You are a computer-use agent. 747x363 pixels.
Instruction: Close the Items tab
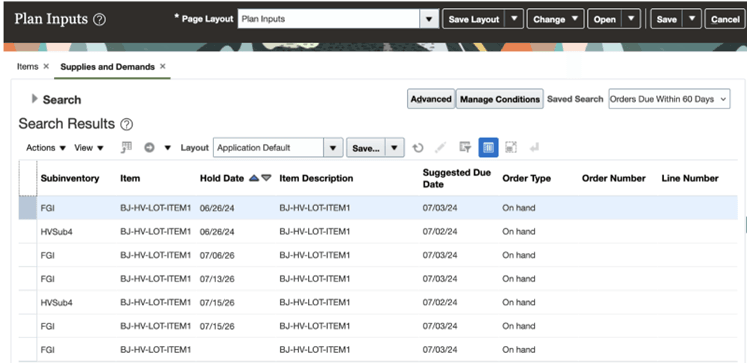point(46,67)
